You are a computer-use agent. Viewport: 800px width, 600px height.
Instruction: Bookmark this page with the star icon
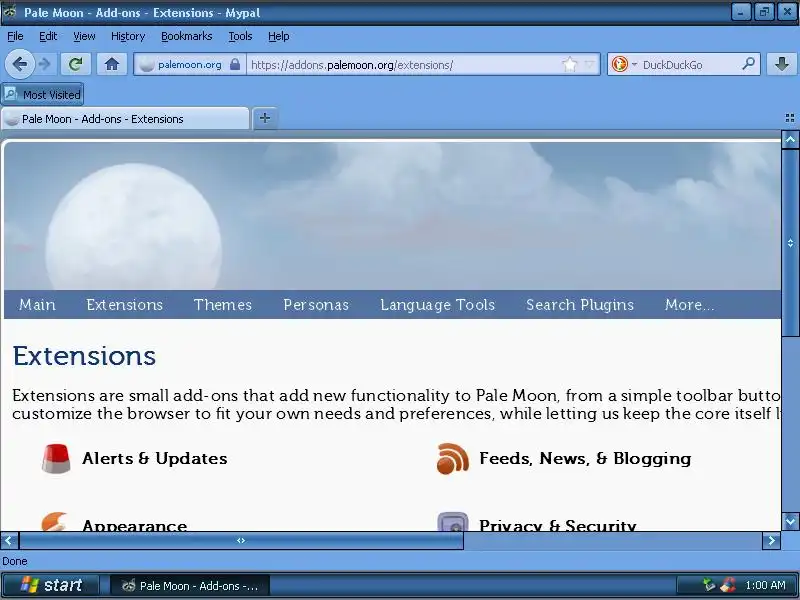click(569, 64)
